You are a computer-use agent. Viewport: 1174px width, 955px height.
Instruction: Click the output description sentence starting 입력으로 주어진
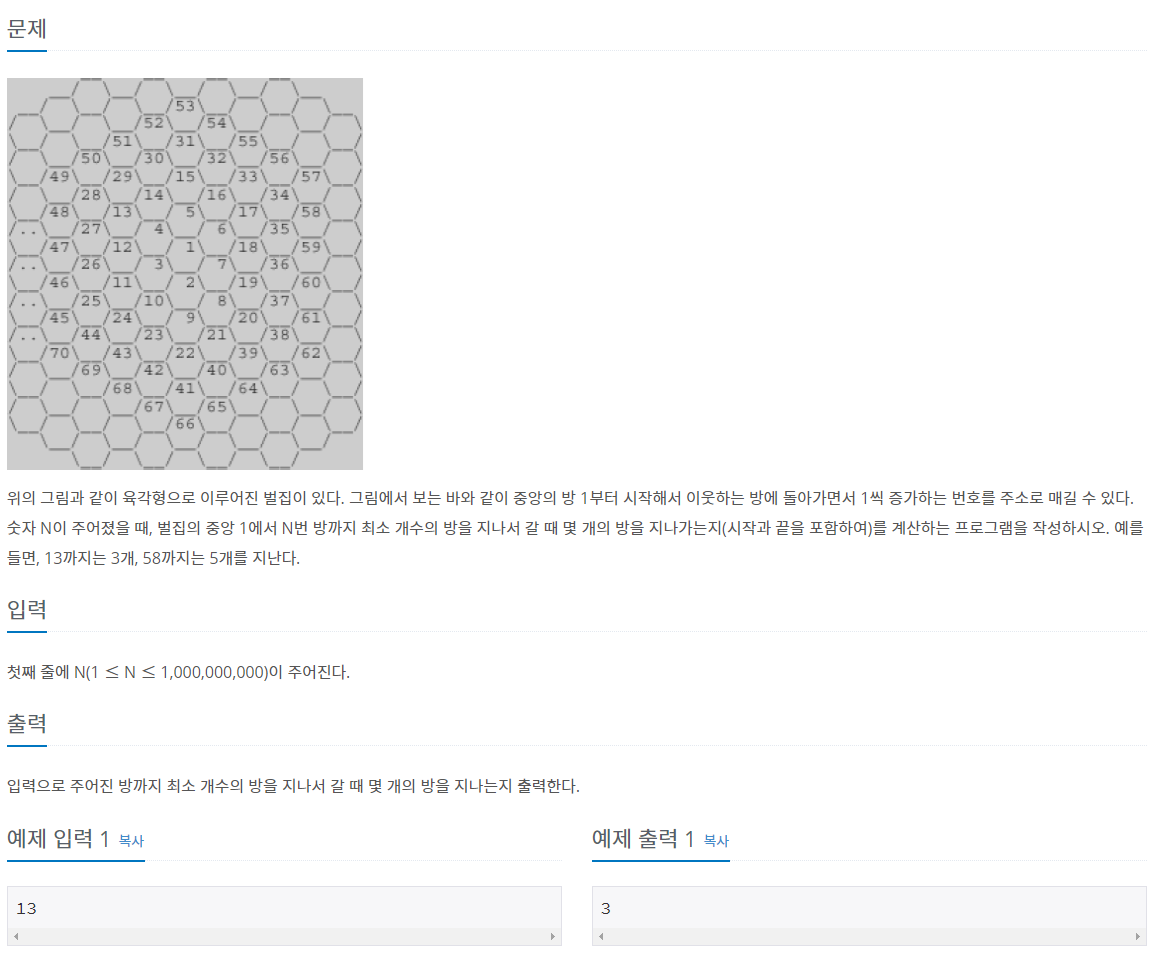pos(294,786)
